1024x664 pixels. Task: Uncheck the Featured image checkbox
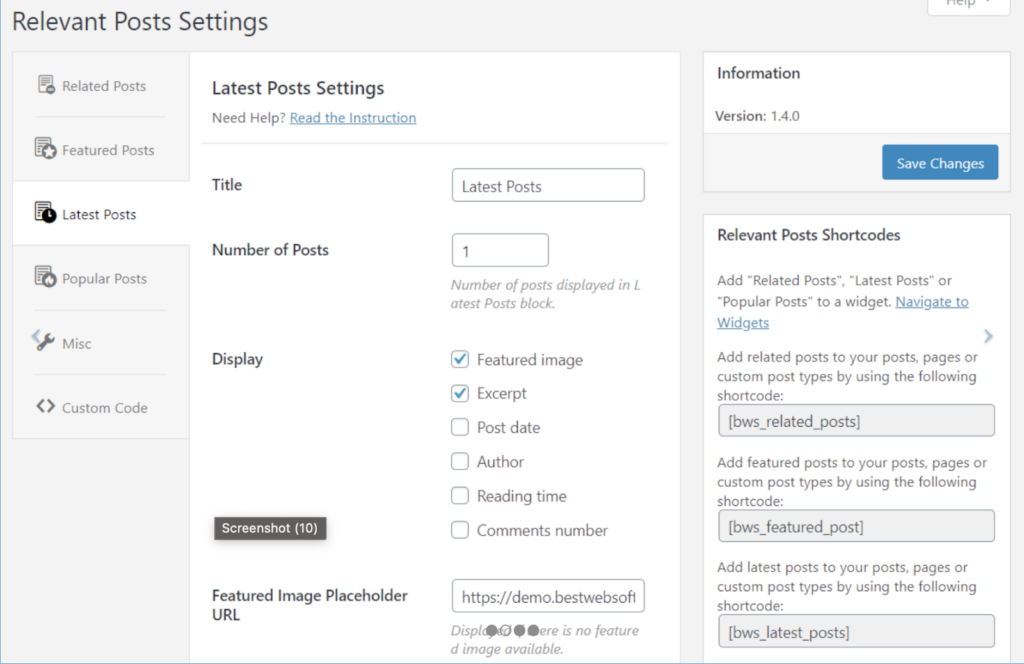point(460,359)
